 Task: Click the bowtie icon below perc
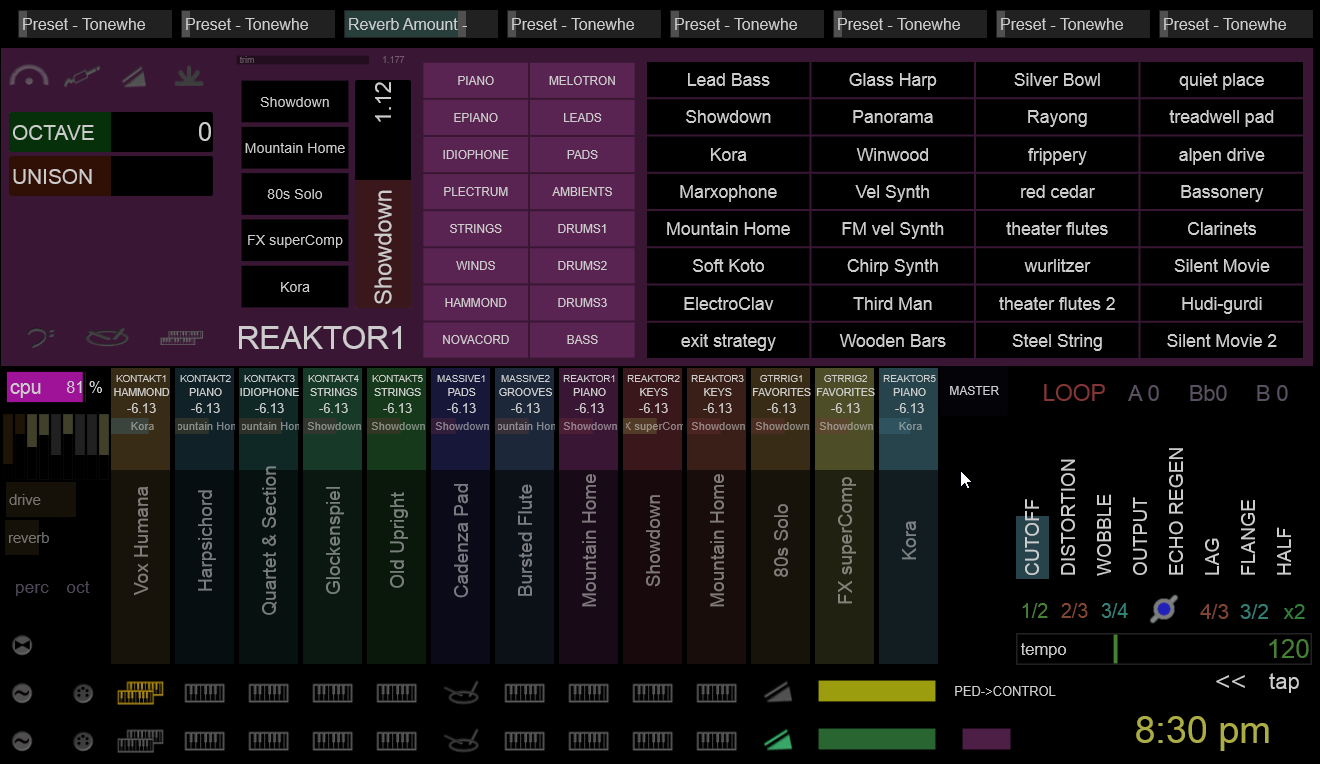pos(22,646)
